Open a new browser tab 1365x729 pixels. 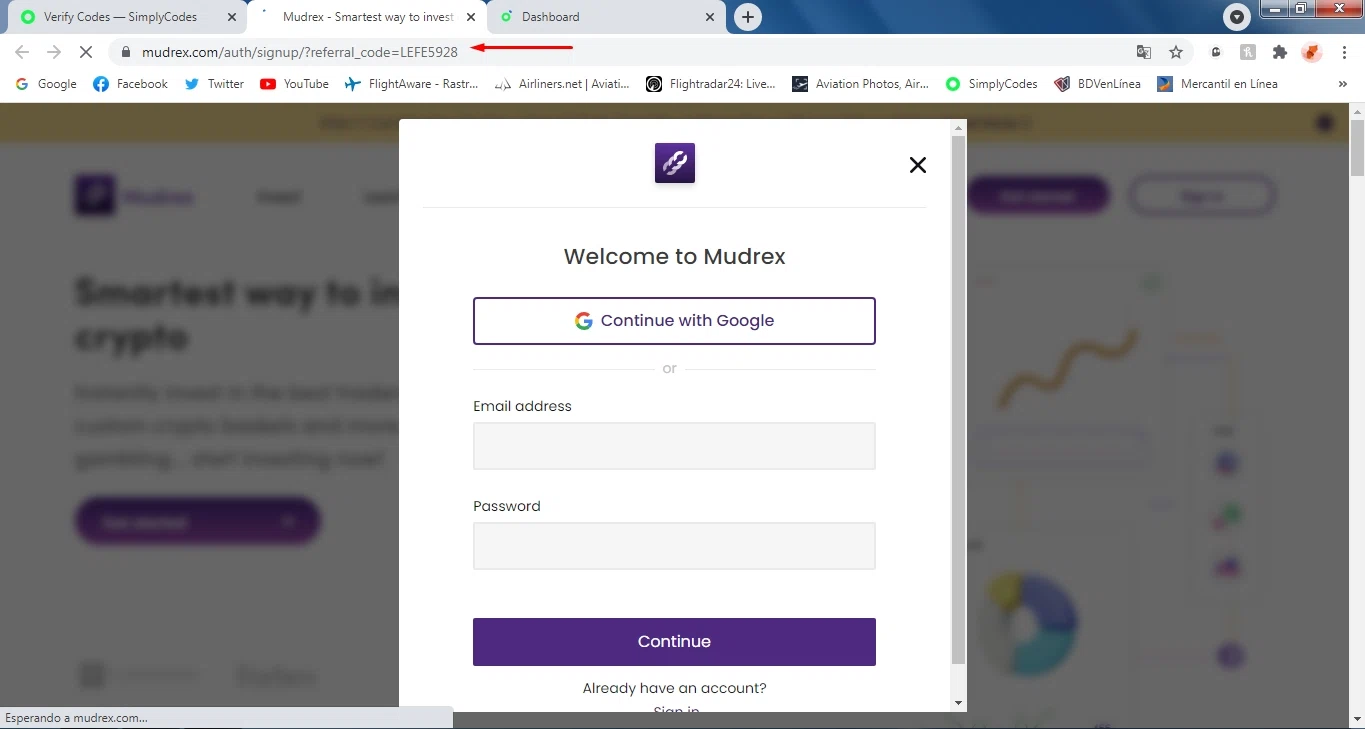[748, 17]
